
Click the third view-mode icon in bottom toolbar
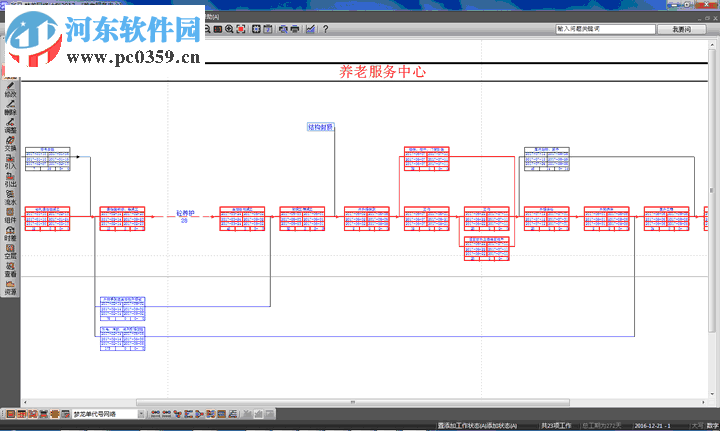click(33, 414)
